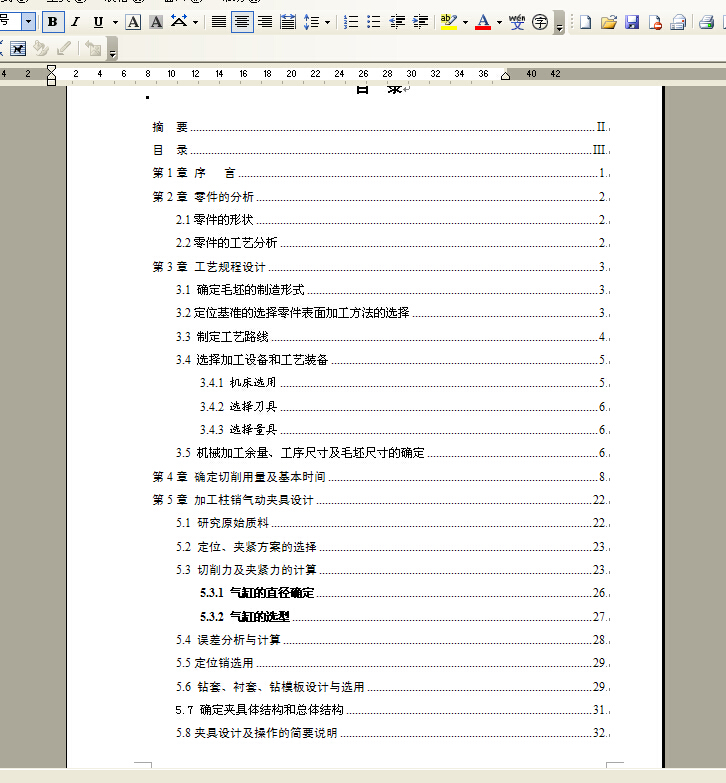Click the TOC entry 第1章 序 言
Viewport: 726px width, 783px height.
pyautogui.click(x=194, y=173)
